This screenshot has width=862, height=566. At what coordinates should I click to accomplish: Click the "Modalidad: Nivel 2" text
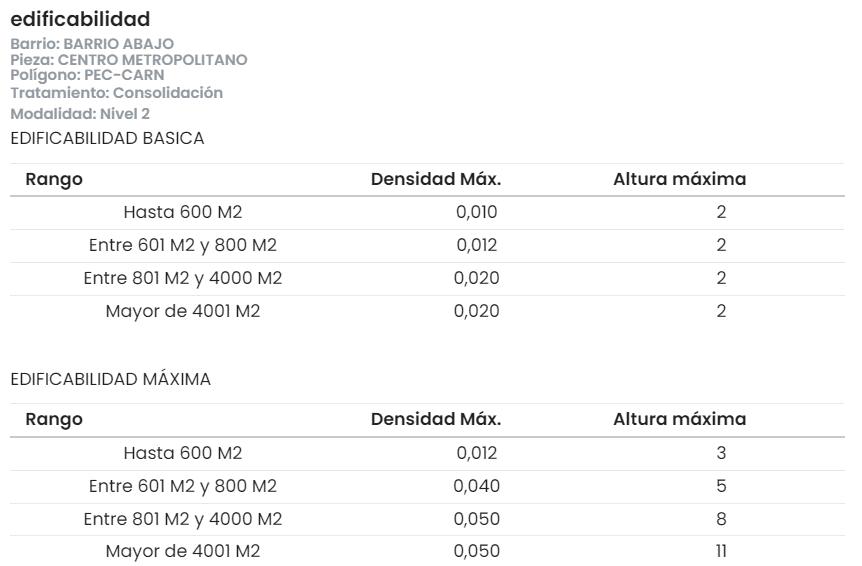tap(80, 114)
